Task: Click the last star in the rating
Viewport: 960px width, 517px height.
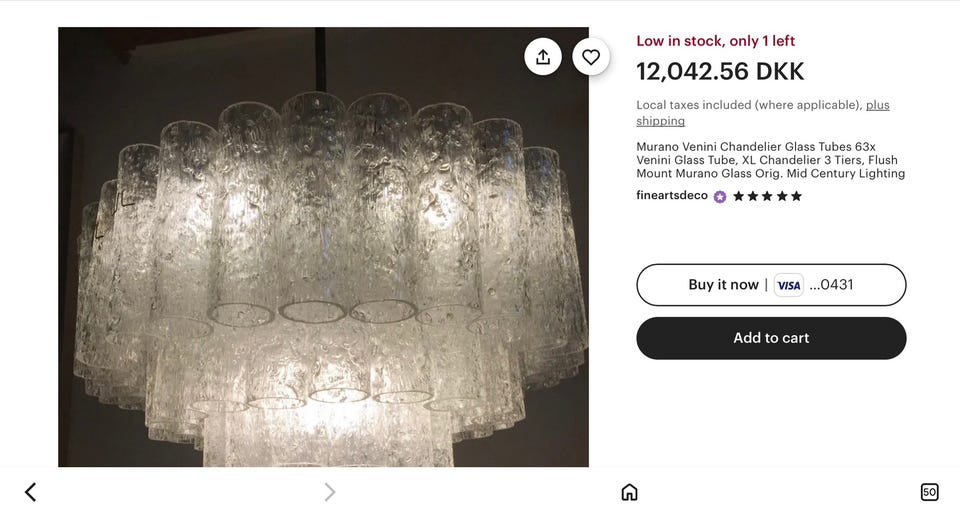Action: click(797, 196)
